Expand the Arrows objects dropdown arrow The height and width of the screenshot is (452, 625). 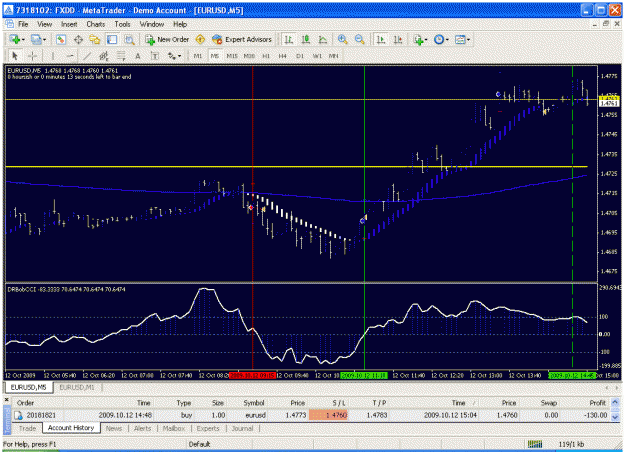coord(179,56)
